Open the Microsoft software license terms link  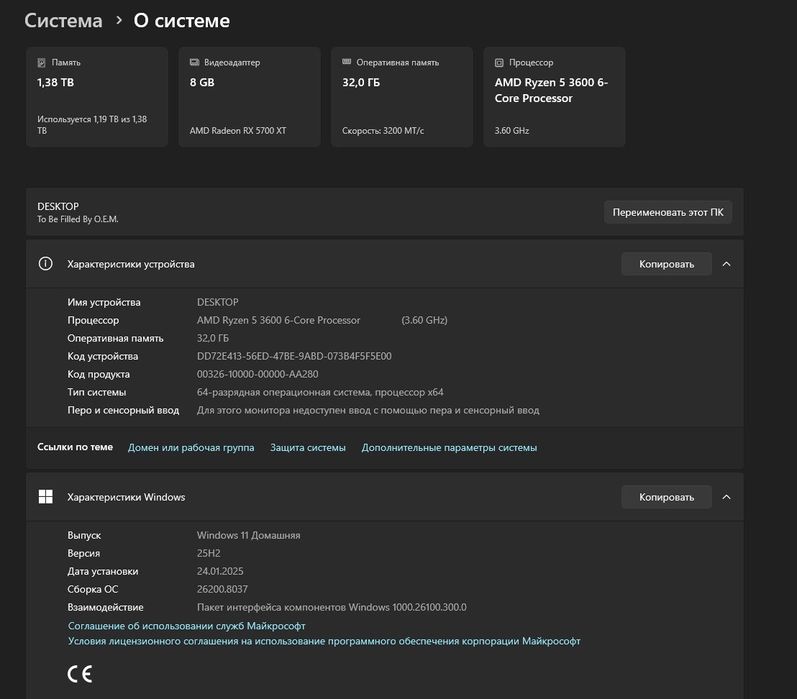(324, 642)
